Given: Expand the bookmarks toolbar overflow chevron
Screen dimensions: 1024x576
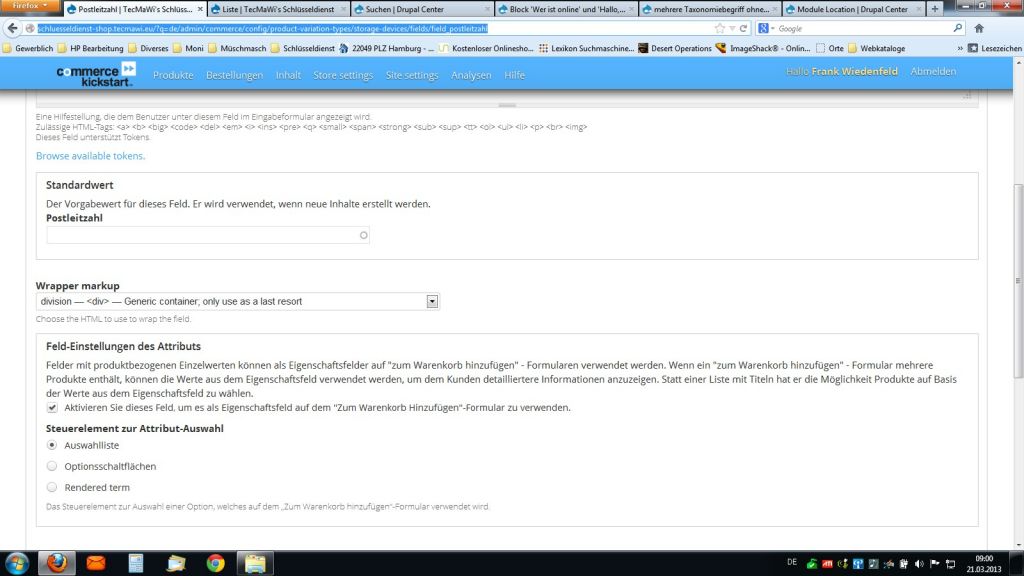Looking at the screenshot, I should [961, 48].
